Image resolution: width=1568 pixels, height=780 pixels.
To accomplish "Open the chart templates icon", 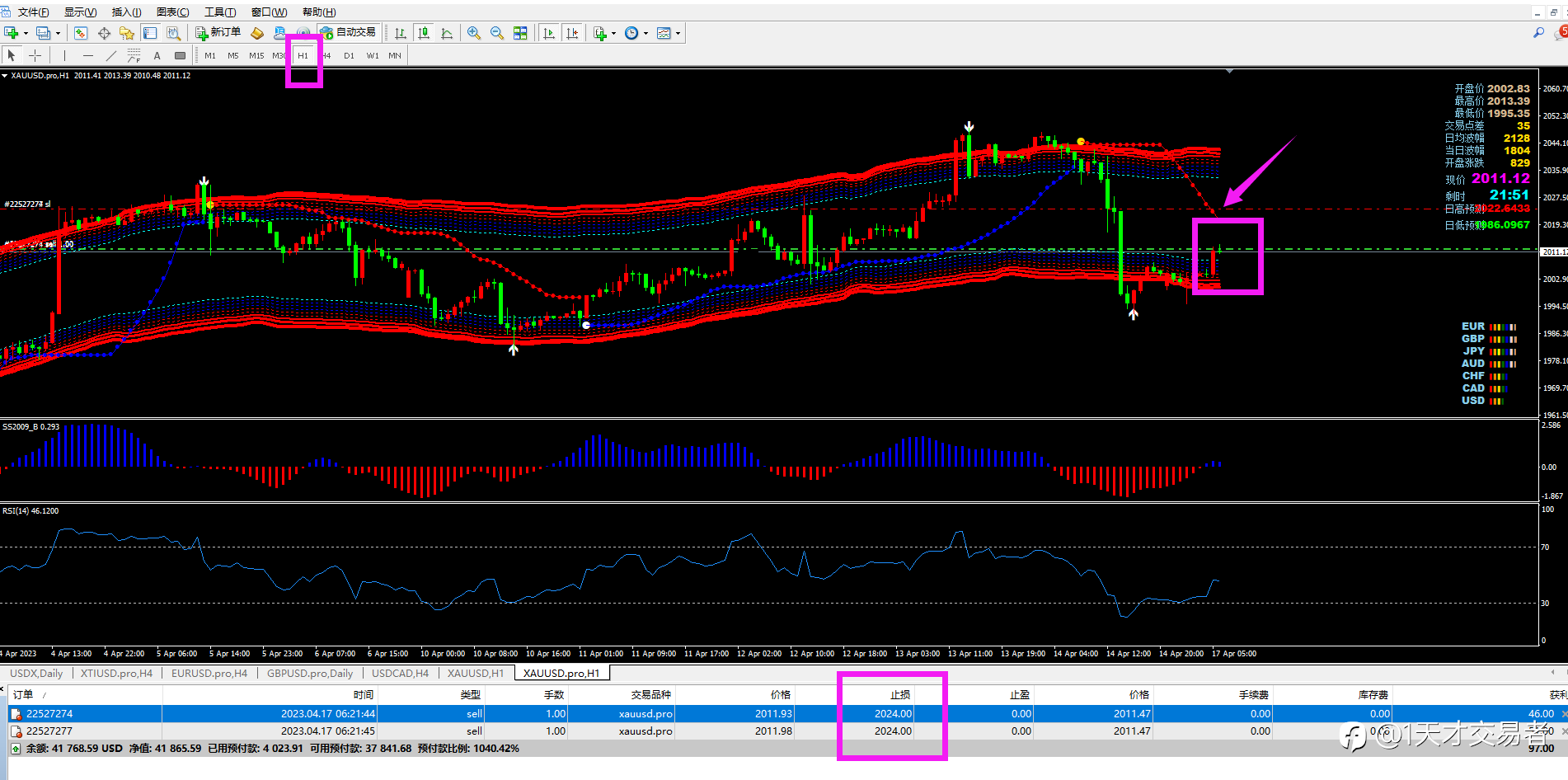I will tap(664, 33).
